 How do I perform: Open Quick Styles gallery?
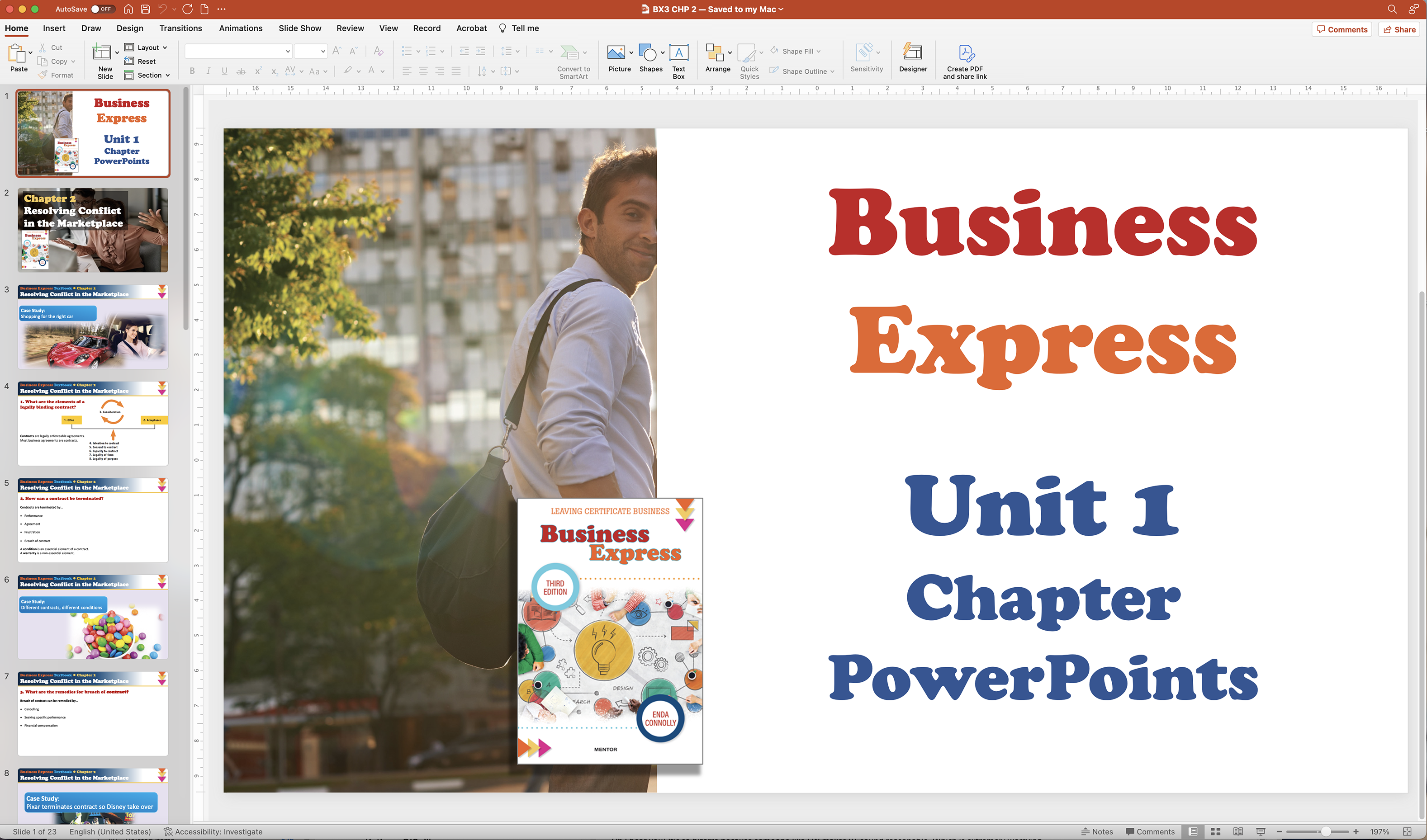(x=749, y=61)
